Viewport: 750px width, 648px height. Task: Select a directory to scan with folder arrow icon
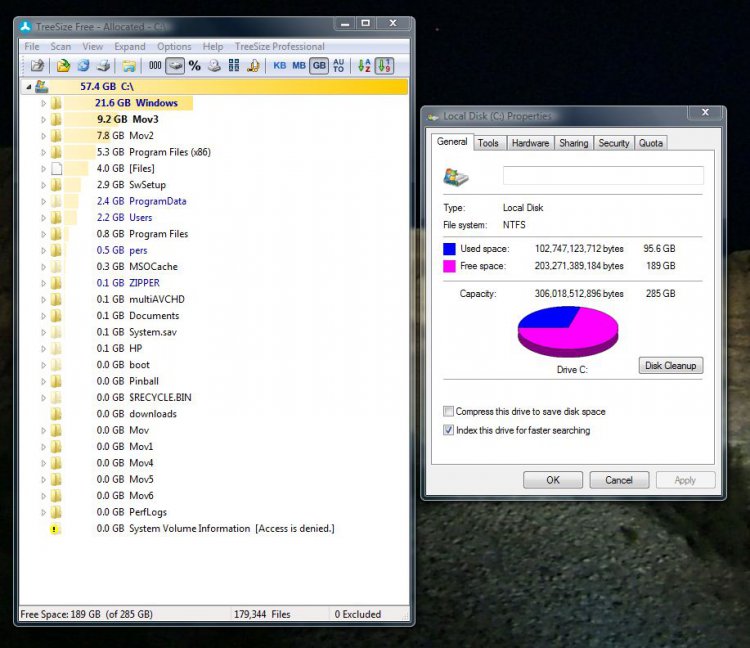[63, 66]
